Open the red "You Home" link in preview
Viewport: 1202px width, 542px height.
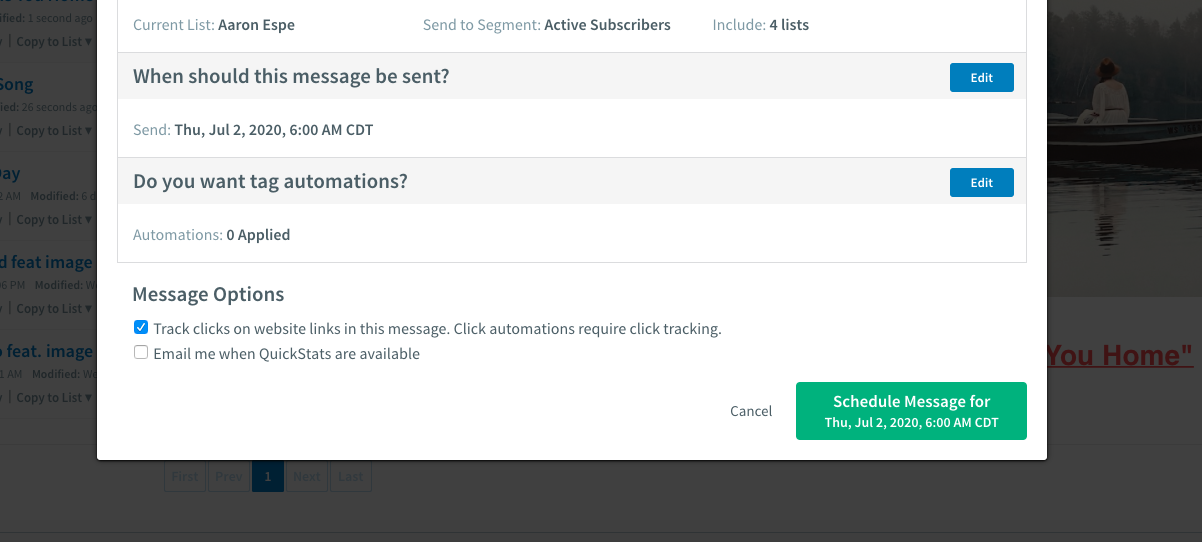click(x=1120, y=355)
